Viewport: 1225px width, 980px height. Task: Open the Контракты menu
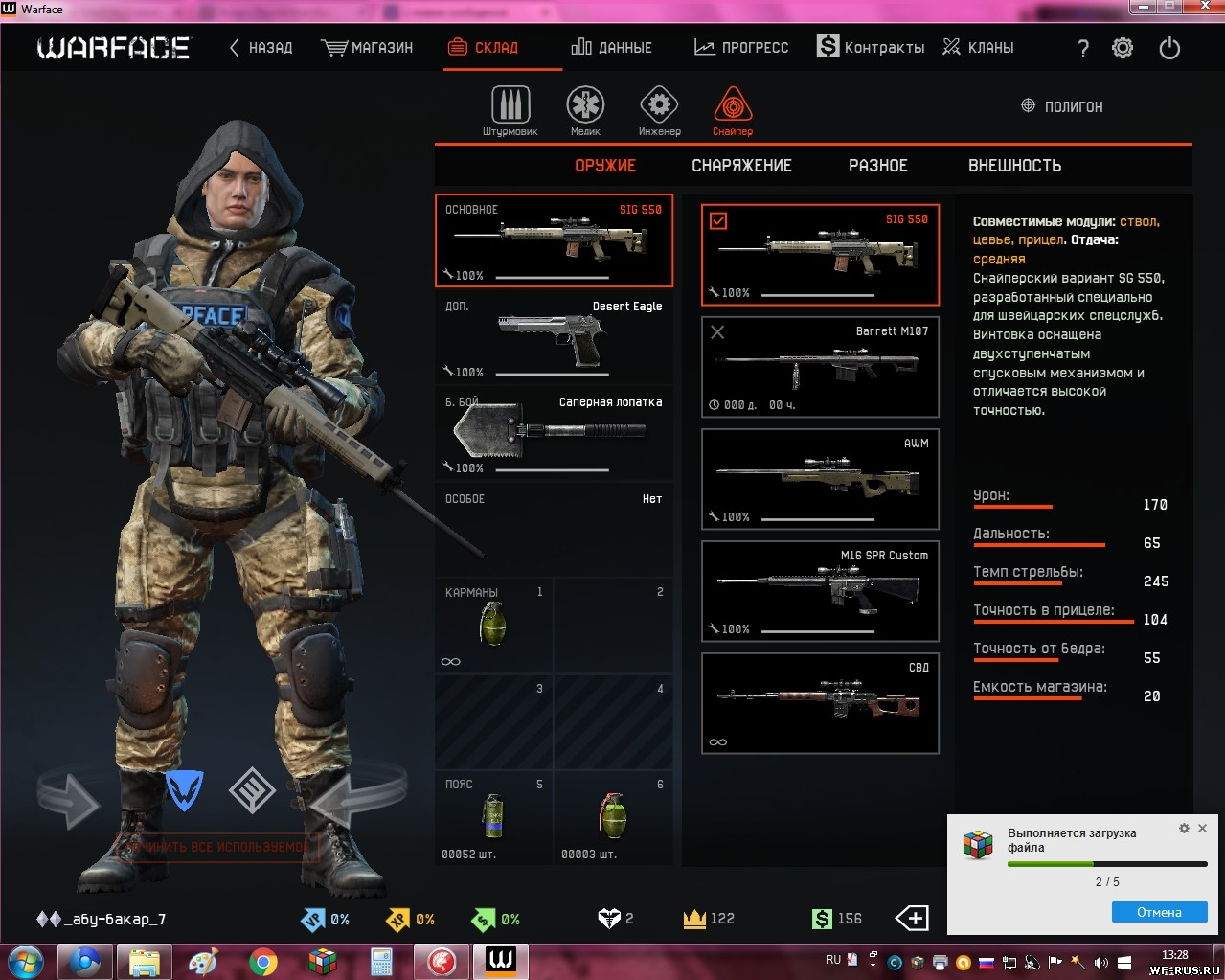[872, 47]
